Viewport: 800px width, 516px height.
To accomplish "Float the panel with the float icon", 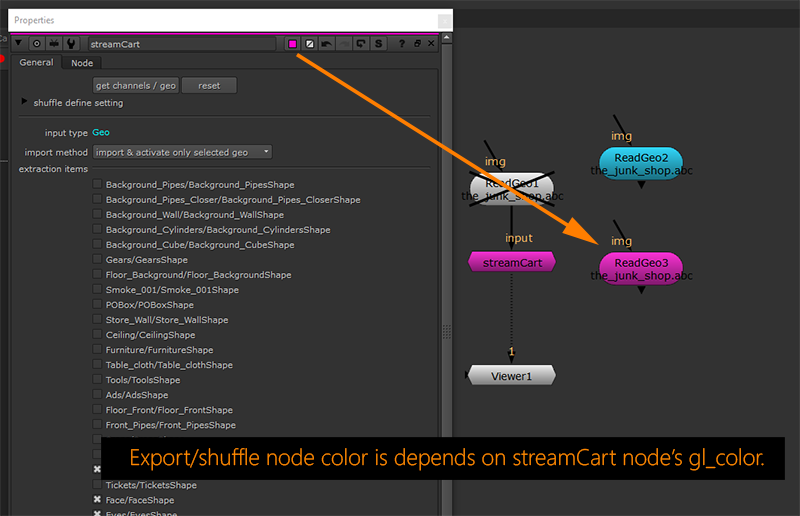I will click(x=417, y=44).
